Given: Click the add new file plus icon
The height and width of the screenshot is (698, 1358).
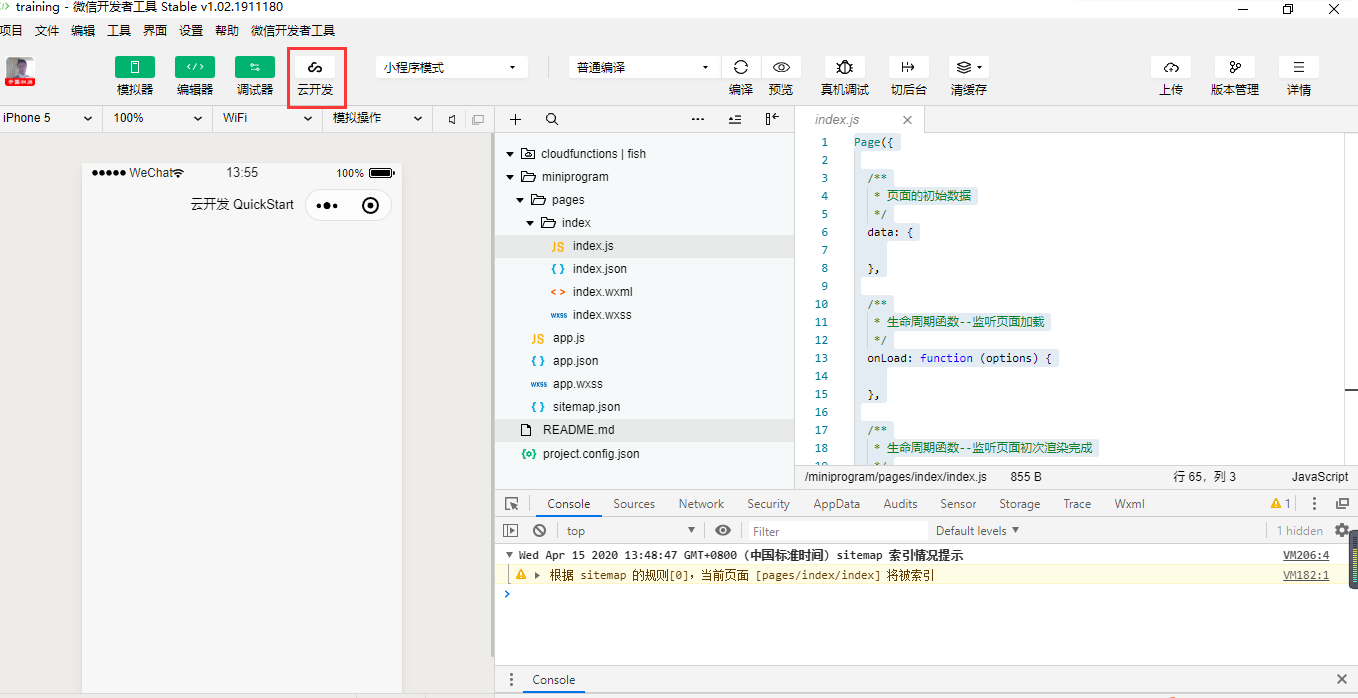Looking at the screenshot, I should click(x=516, y=119).
